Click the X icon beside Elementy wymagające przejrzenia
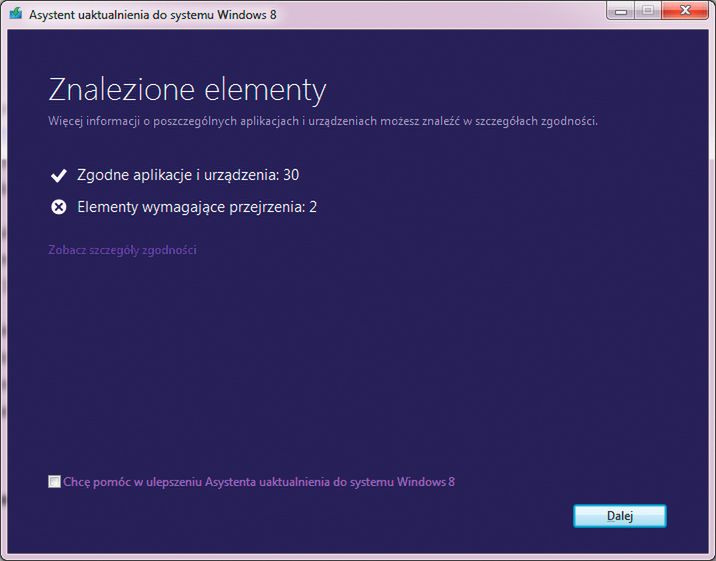 click(x=58, y=207)
